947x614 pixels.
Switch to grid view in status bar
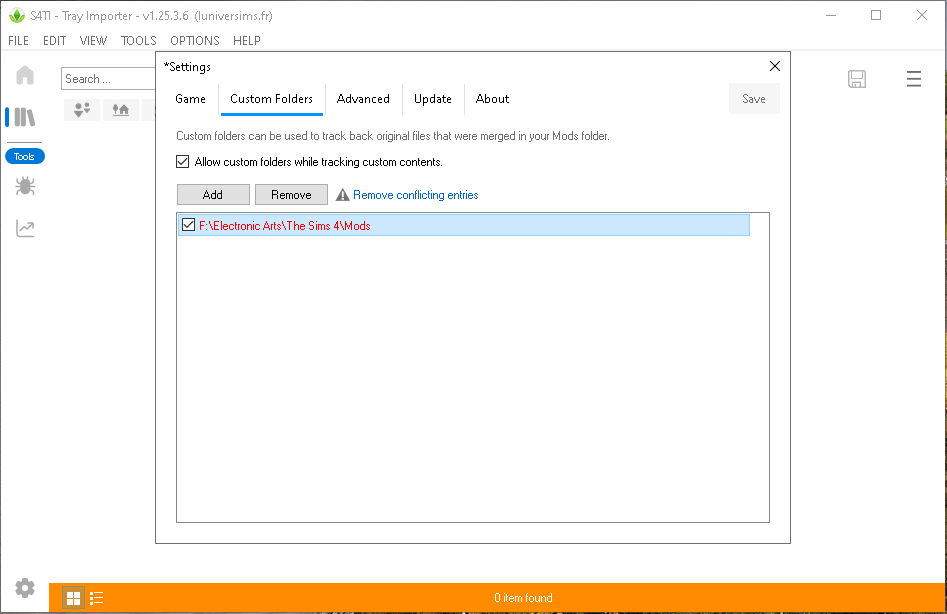pyautogui.click(x=73, y=598)
